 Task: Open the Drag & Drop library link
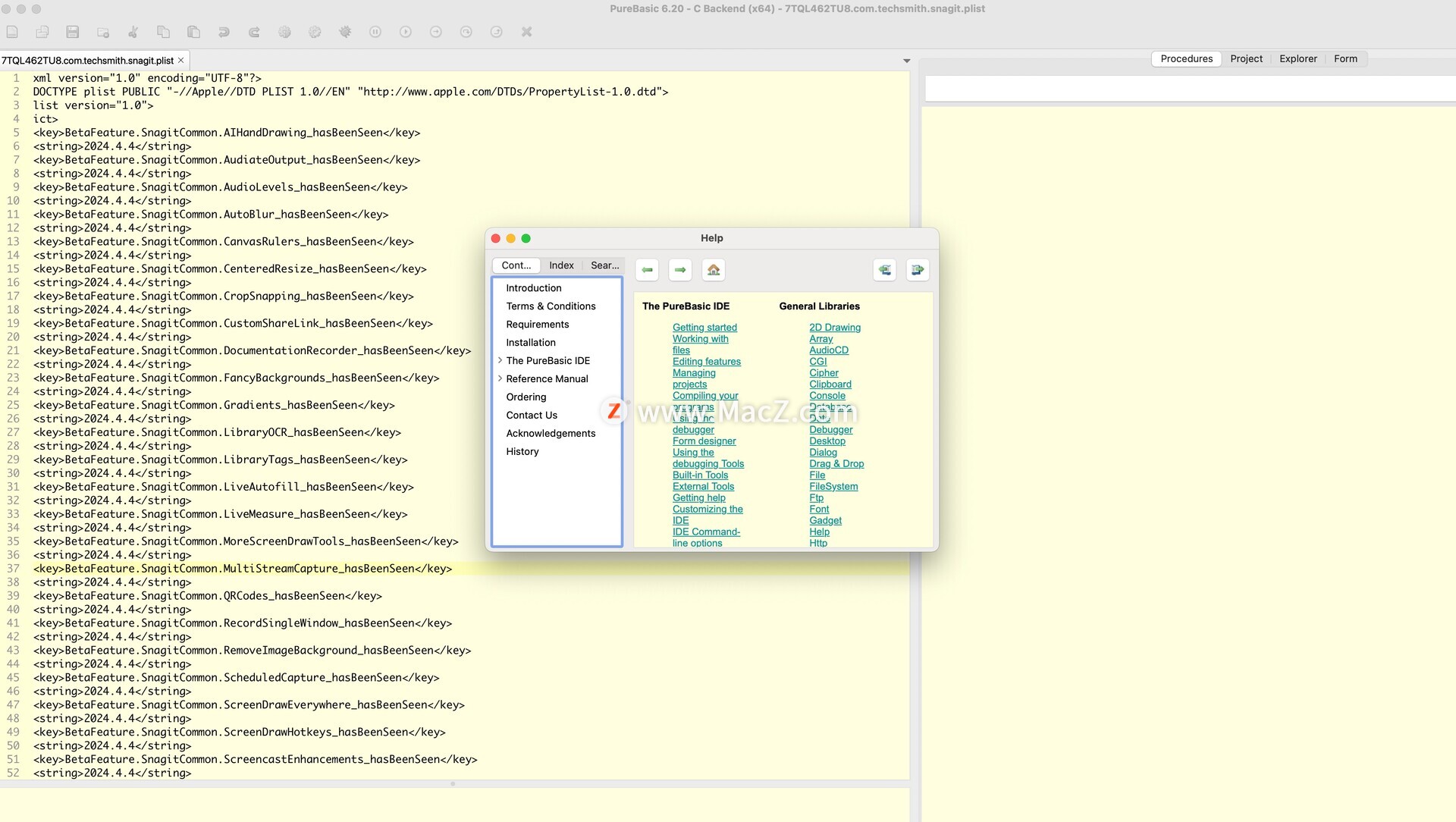pyautogui.click(x=836, y=464)
